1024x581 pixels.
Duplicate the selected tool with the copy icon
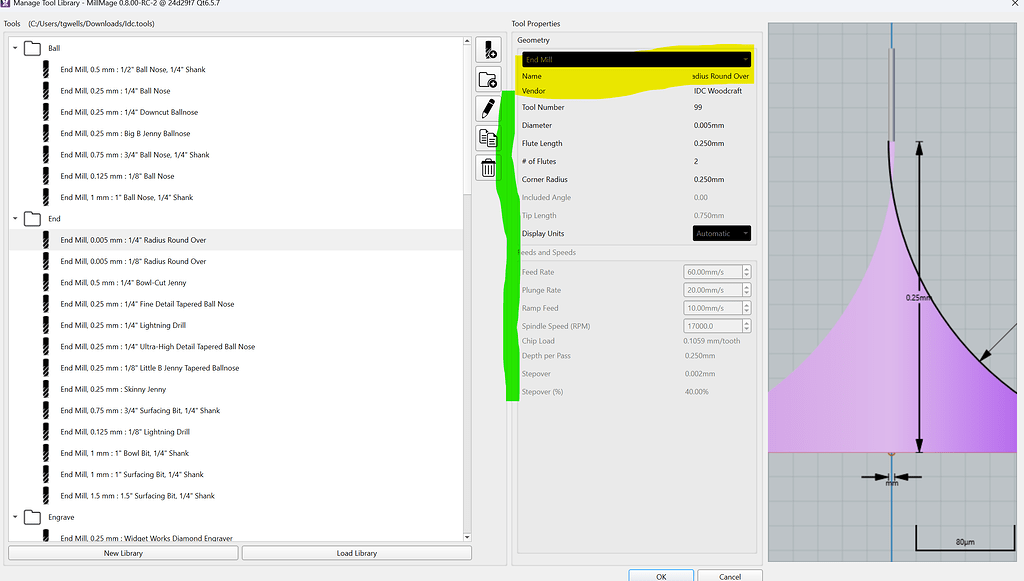488,138
